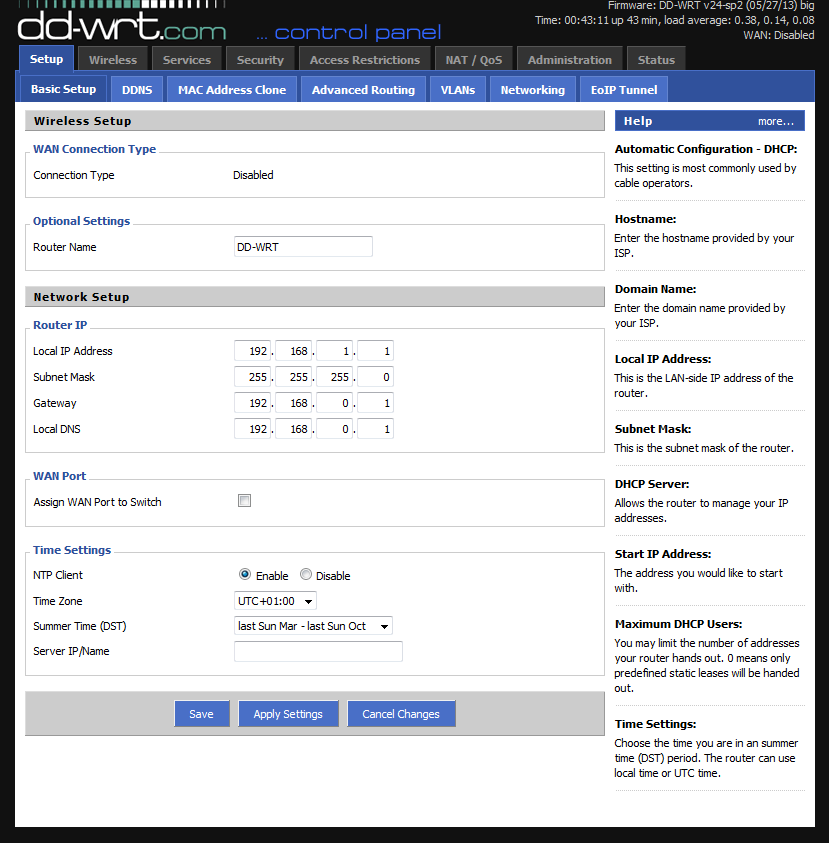Open the Wireless tab
This screenshot has height=843, width=829.
pos(113,60)
